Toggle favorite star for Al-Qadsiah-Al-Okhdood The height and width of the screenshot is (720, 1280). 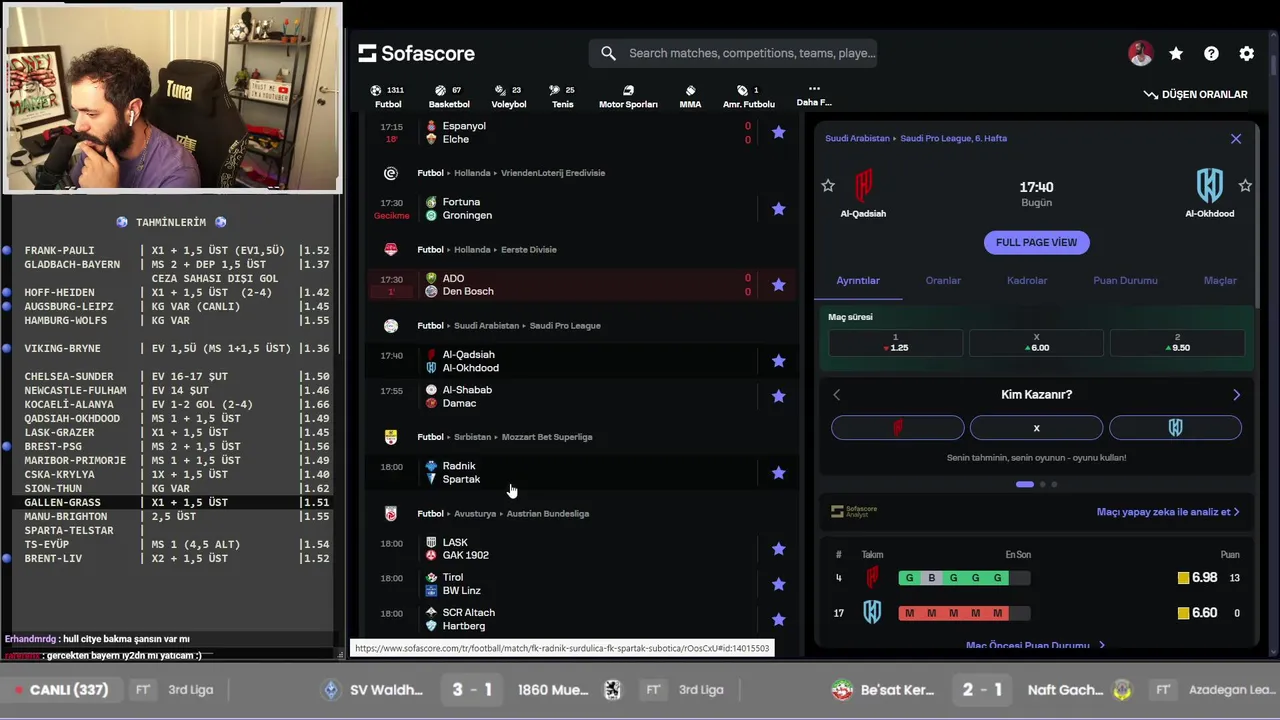pos(778,361)
